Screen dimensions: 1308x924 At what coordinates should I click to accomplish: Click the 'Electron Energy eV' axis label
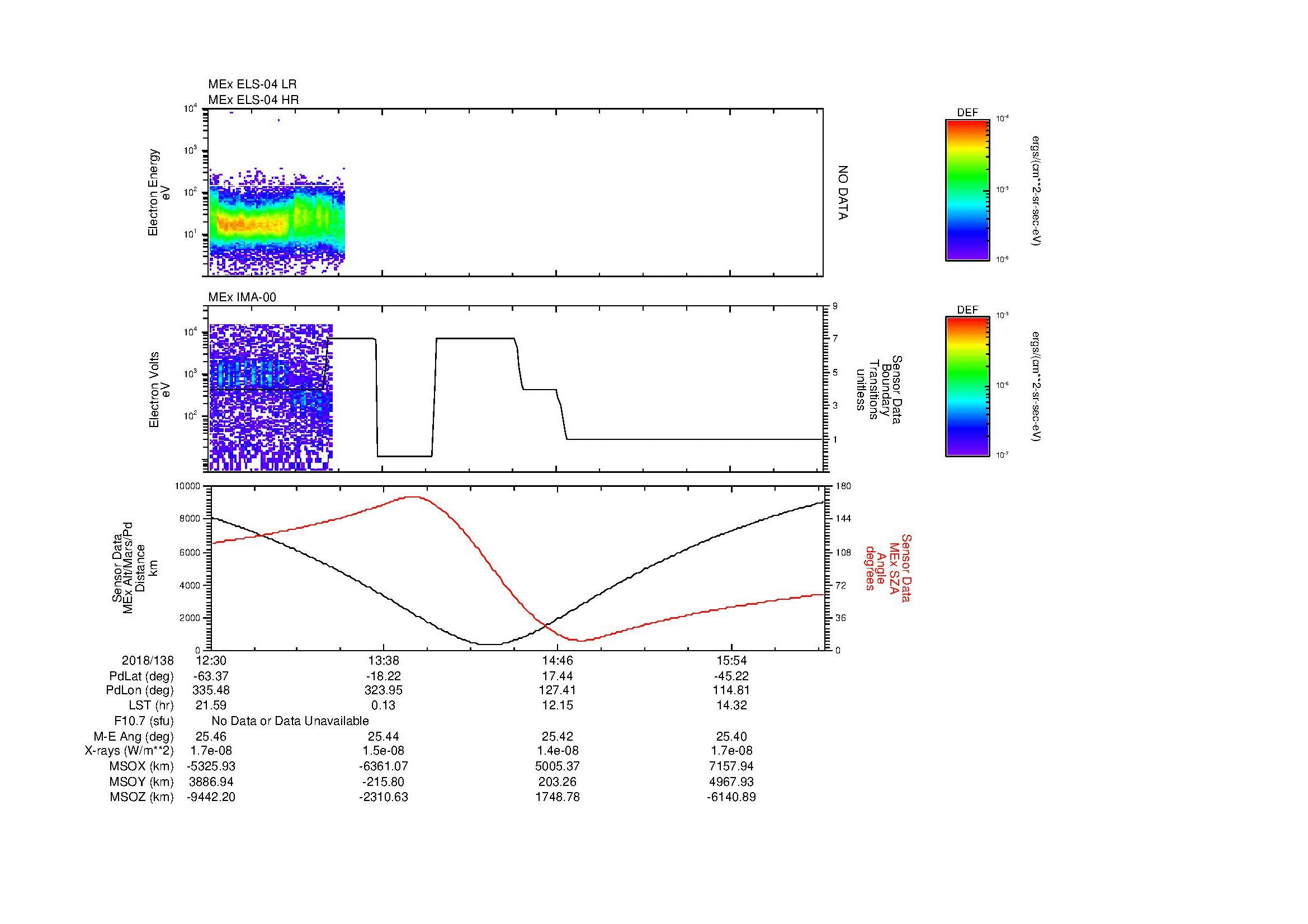click(x=159, y=192)
